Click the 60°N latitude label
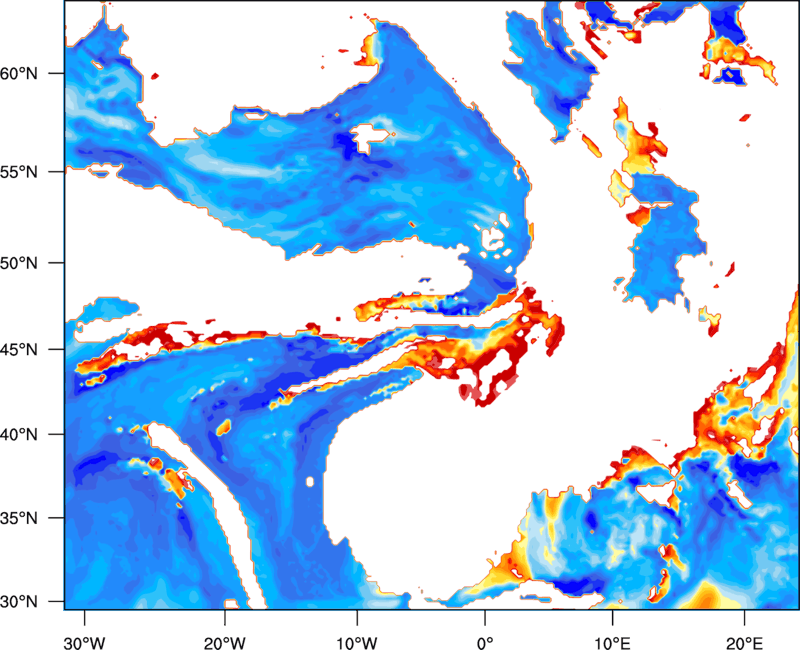This screenshot has width=800, height=650. pyautogui.click(x=19, y=73)
